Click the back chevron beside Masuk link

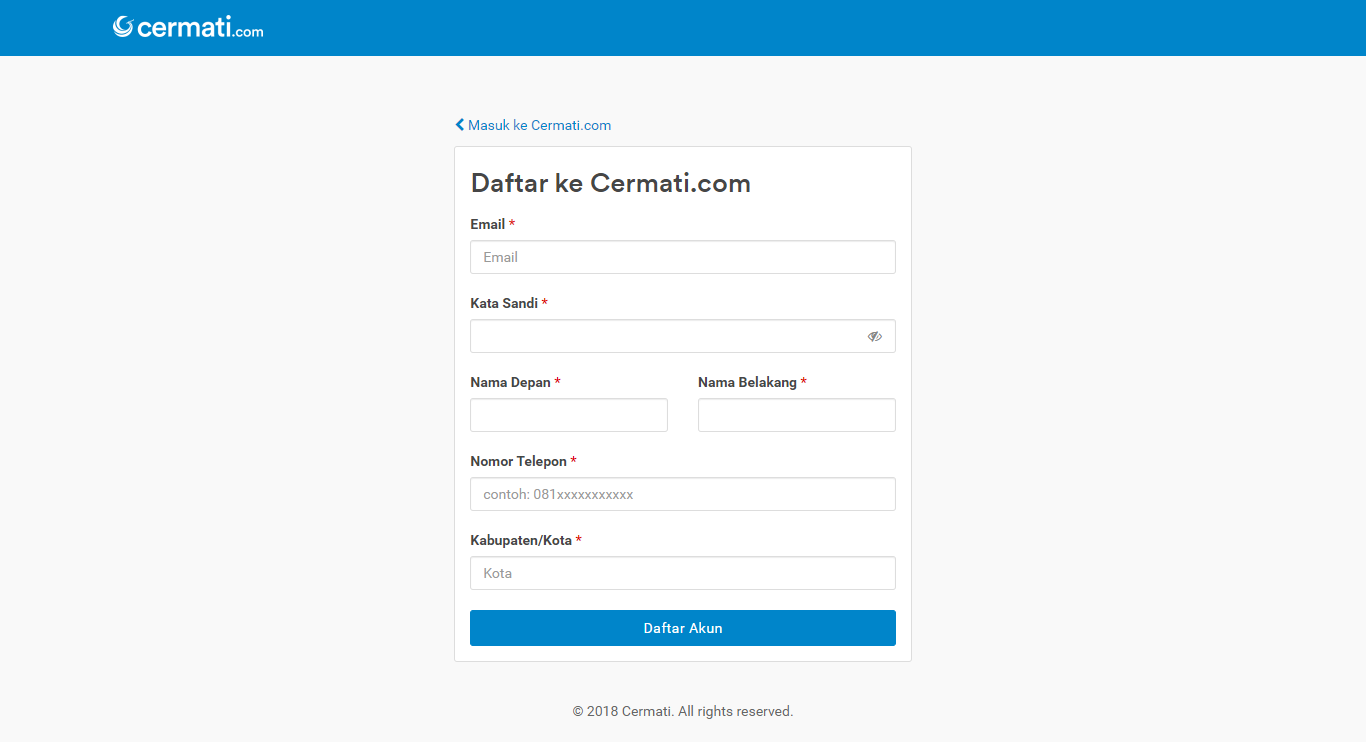click(x=460, y=125)
